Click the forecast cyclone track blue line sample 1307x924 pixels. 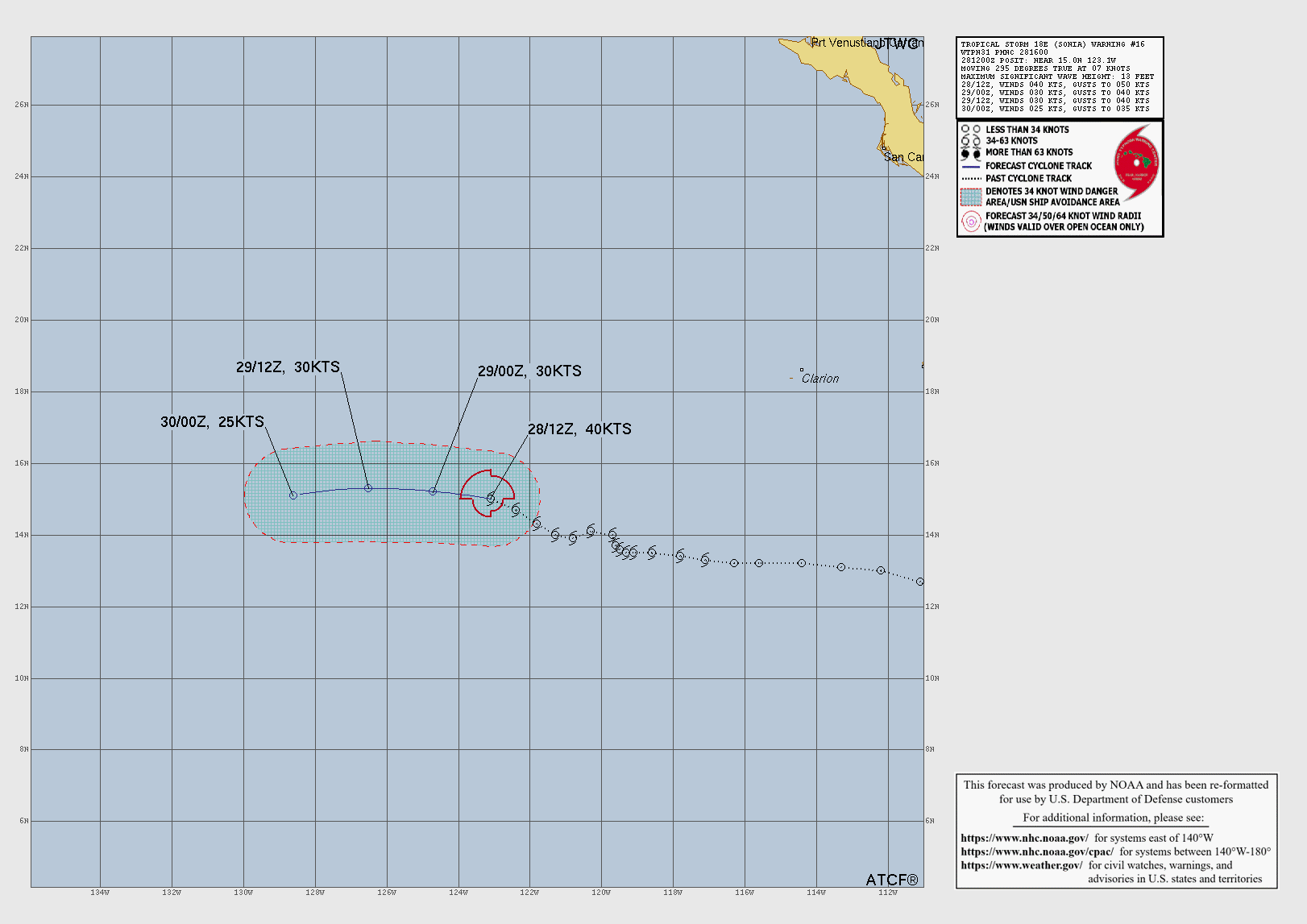tap(970, 166)
